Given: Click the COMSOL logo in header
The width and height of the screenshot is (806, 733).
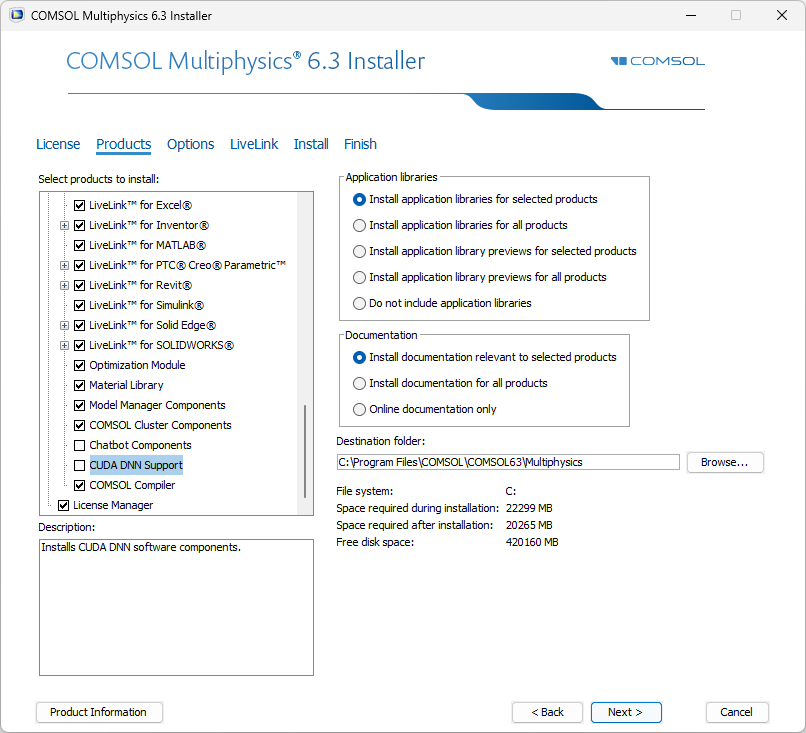Looking at the screenshot, I should coord(657,61).
